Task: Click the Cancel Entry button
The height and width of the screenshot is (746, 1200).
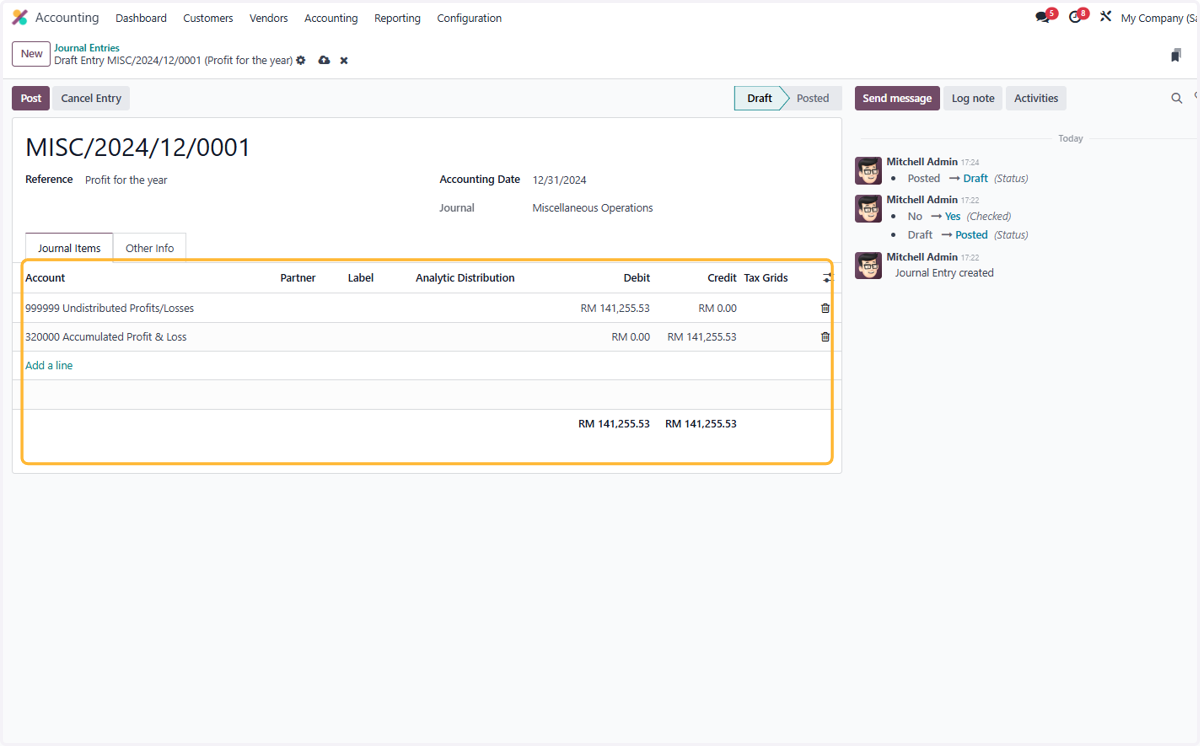Action: pyautogui.click(x=91, y=98)
